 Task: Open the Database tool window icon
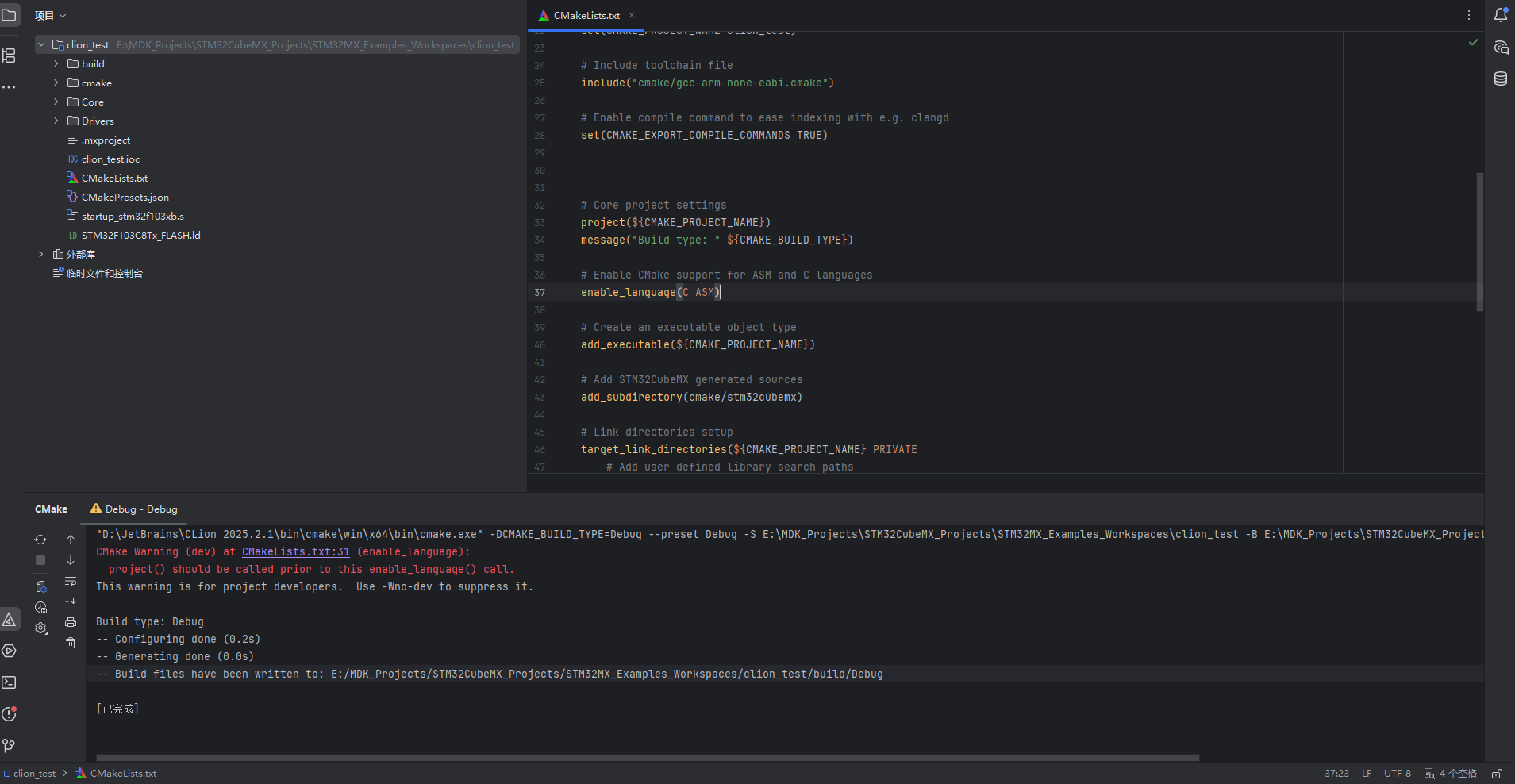[x=1501, y=79]
